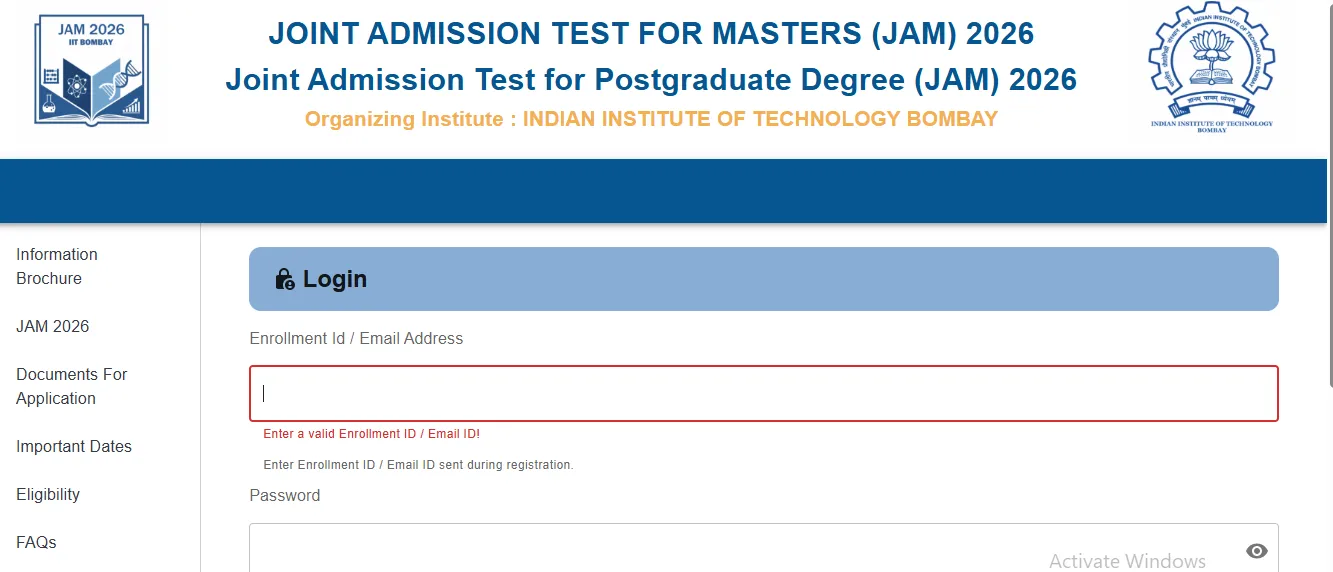
Task: Click the 'Joint Admission Test for Masters' heading
Action: tap(650, 34)
